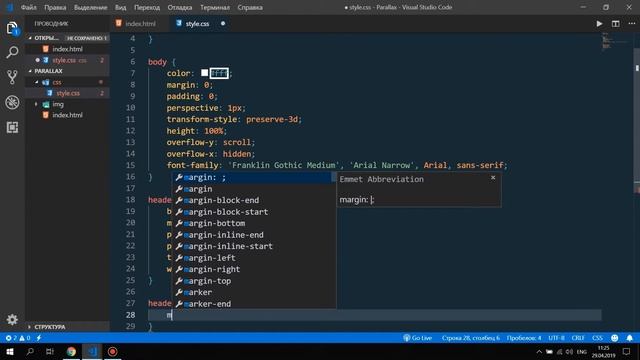Image resolution: width=640 pixels, height=360 pixels.
Task: Open the feedback smiley in status bar
Action: point(615,338)
